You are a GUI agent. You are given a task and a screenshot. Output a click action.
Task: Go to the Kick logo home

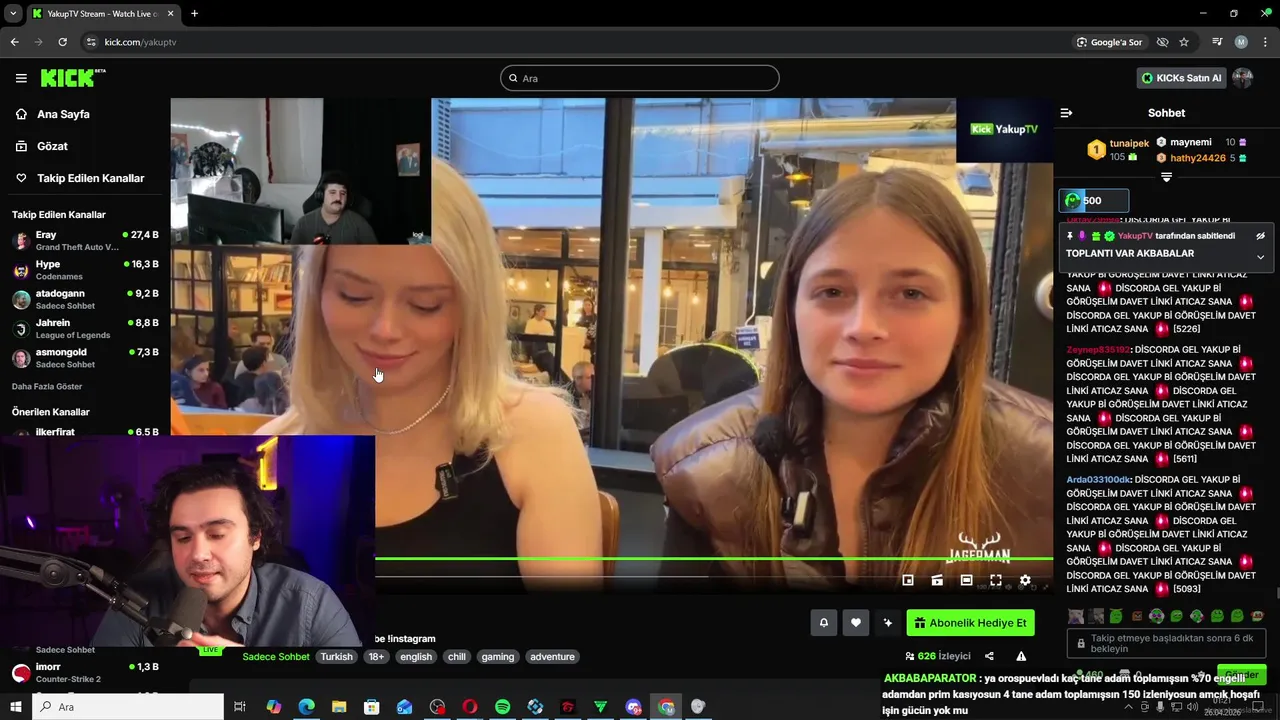(x=72, y=78)
